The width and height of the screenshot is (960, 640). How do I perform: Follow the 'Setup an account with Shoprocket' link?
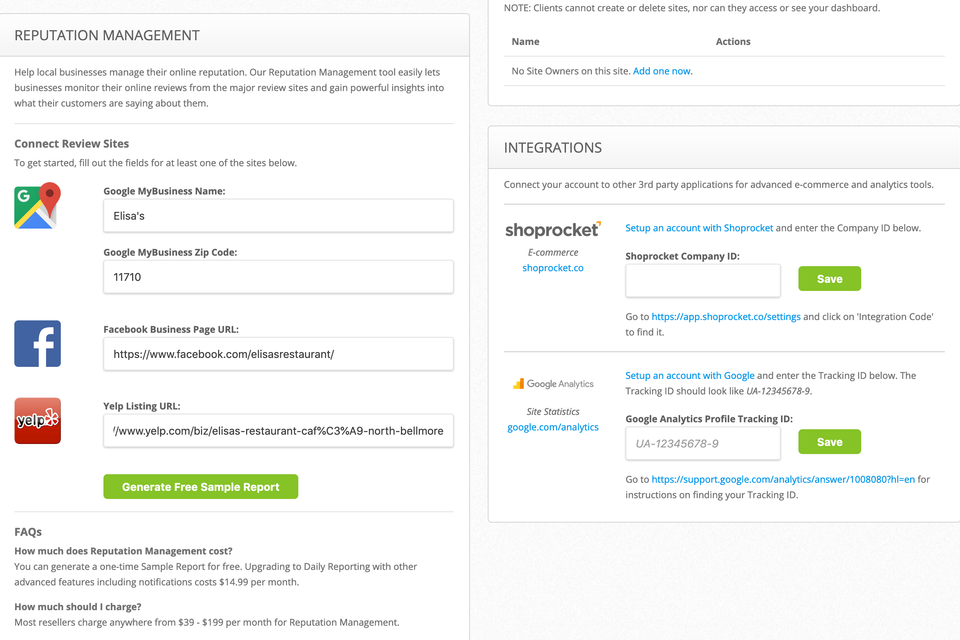click(x=699, y=228)
